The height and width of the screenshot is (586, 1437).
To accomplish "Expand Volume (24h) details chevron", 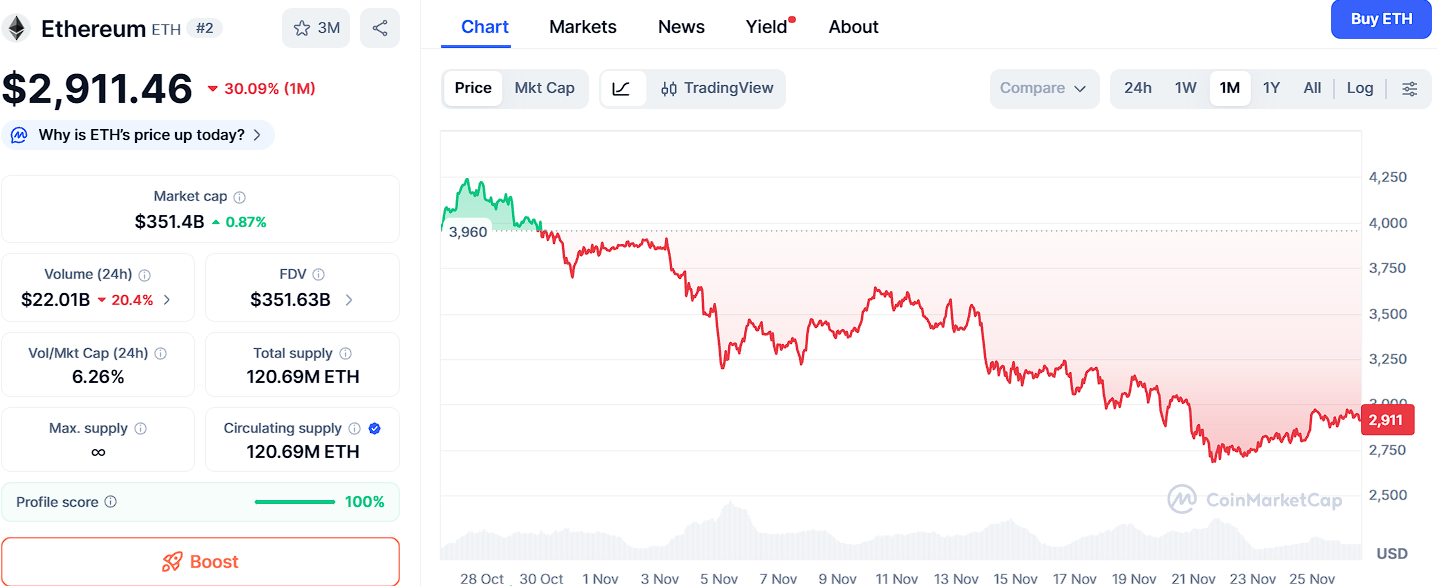I will (x=167, y=299).
